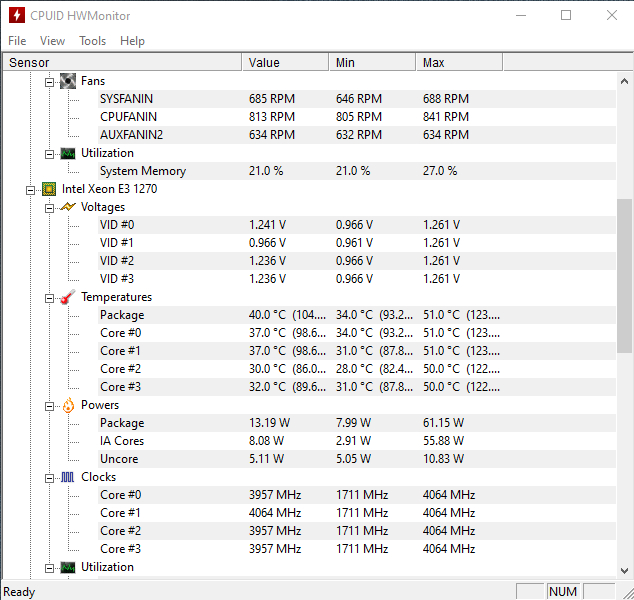Collapse the Utilization group above System Memory
The width and height of the screenshot is (634, 600).
click(x=49, y=154)
